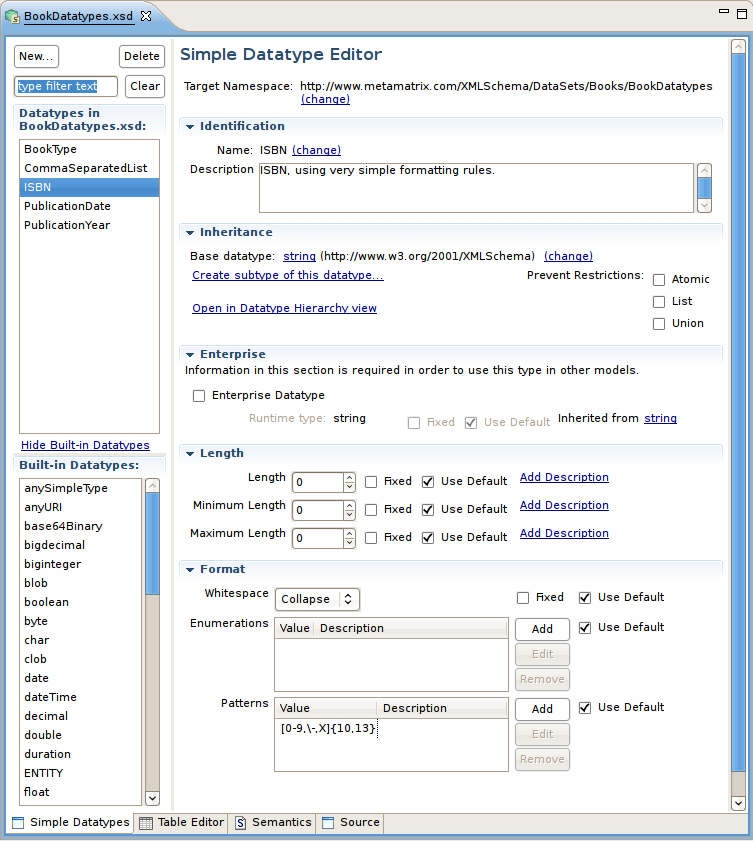This screenshot has width=753, height=841.
Task: Click the main editor scroll up arrow
Action: (739, 47)
